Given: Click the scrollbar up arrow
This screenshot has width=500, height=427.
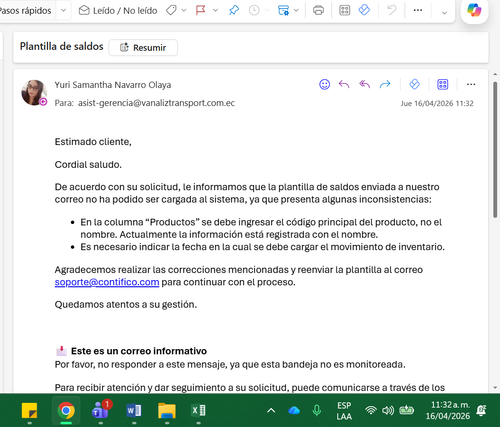Looking at the screenshot, I should coord(495,74).
